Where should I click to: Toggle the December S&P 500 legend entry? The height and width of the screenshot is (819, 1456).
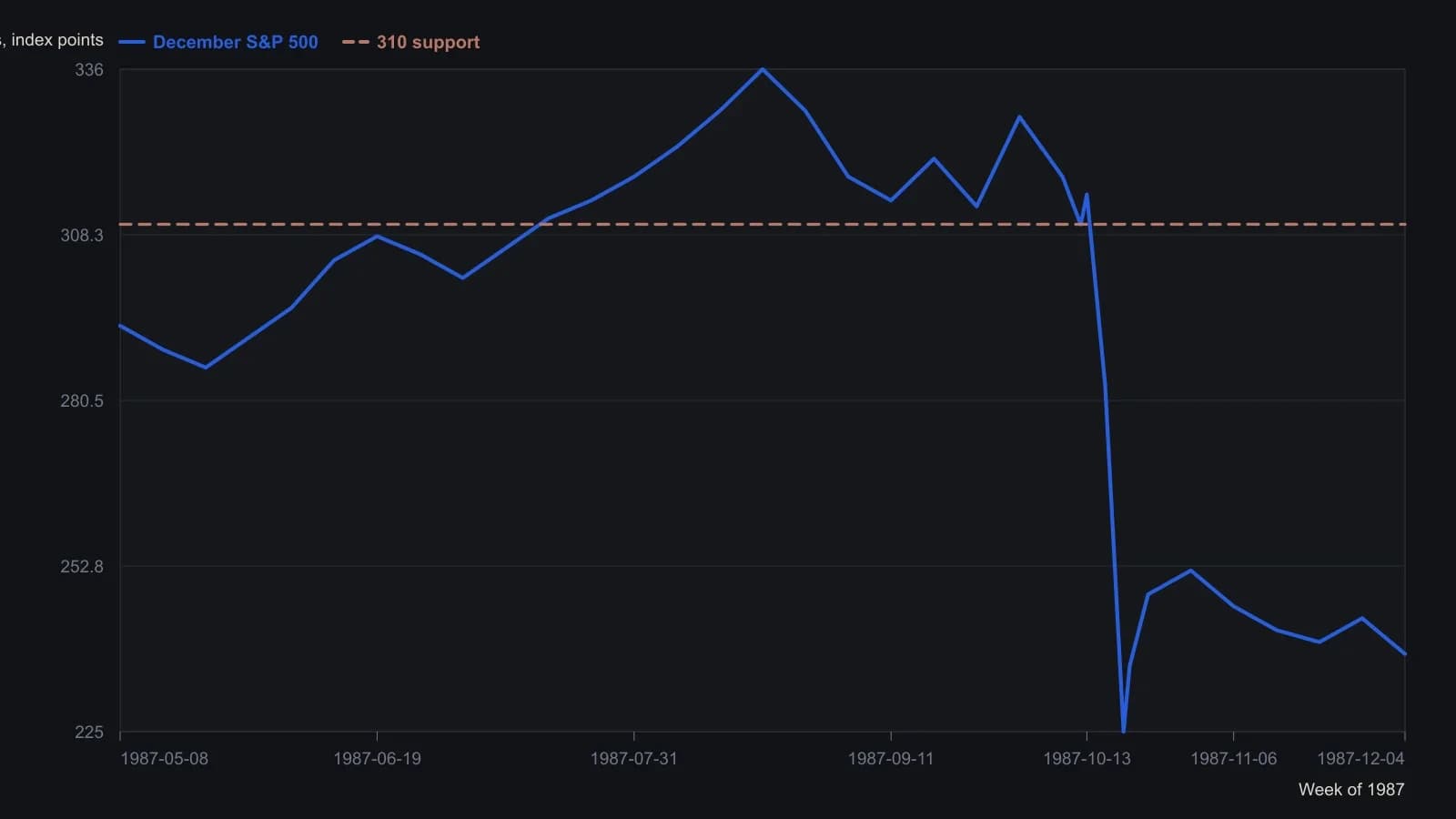point(218,42)
